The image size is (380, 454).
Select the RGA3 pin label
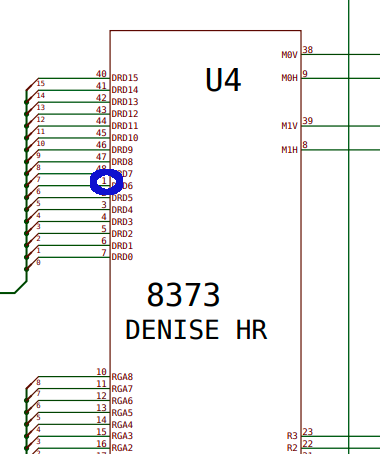tap(122, 436)
